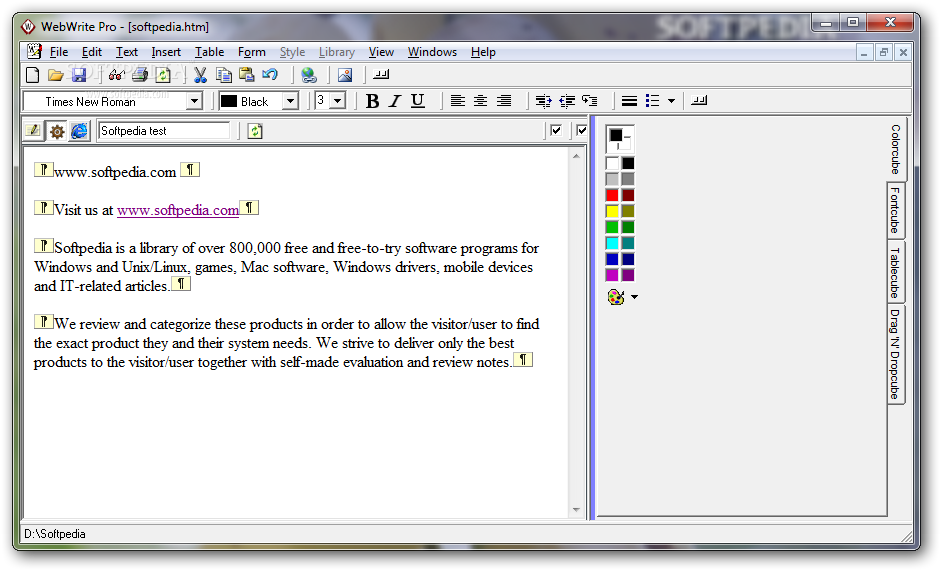941x571 pixels.
Task: Preview in Internet Explorer browser icon
Action: pos(79,131)
